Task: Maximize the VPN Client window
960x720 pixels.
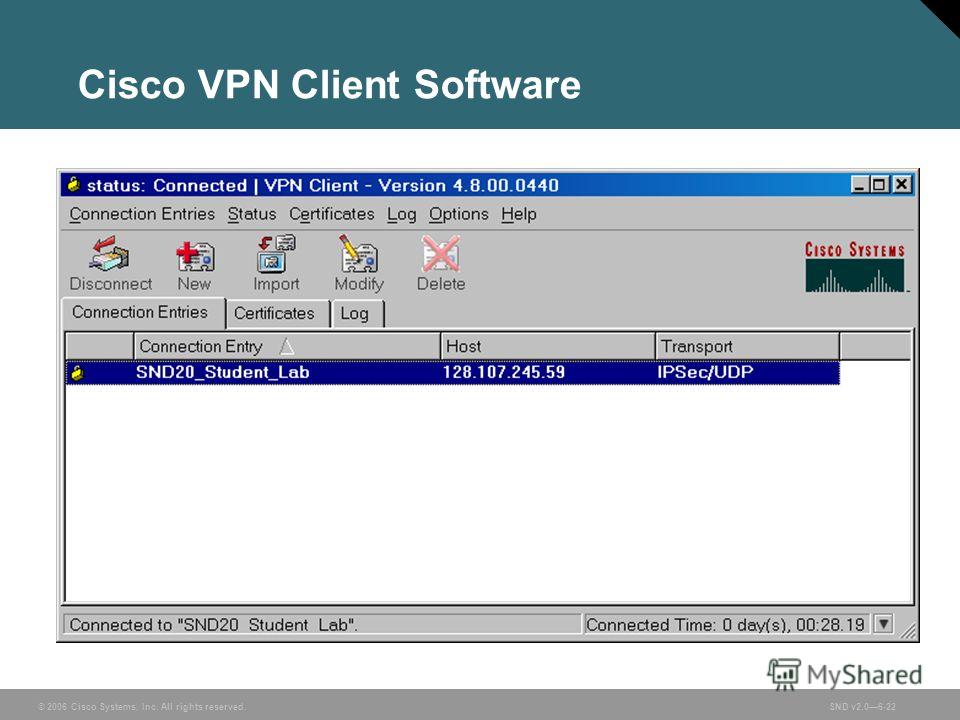Action: [879, 184]
